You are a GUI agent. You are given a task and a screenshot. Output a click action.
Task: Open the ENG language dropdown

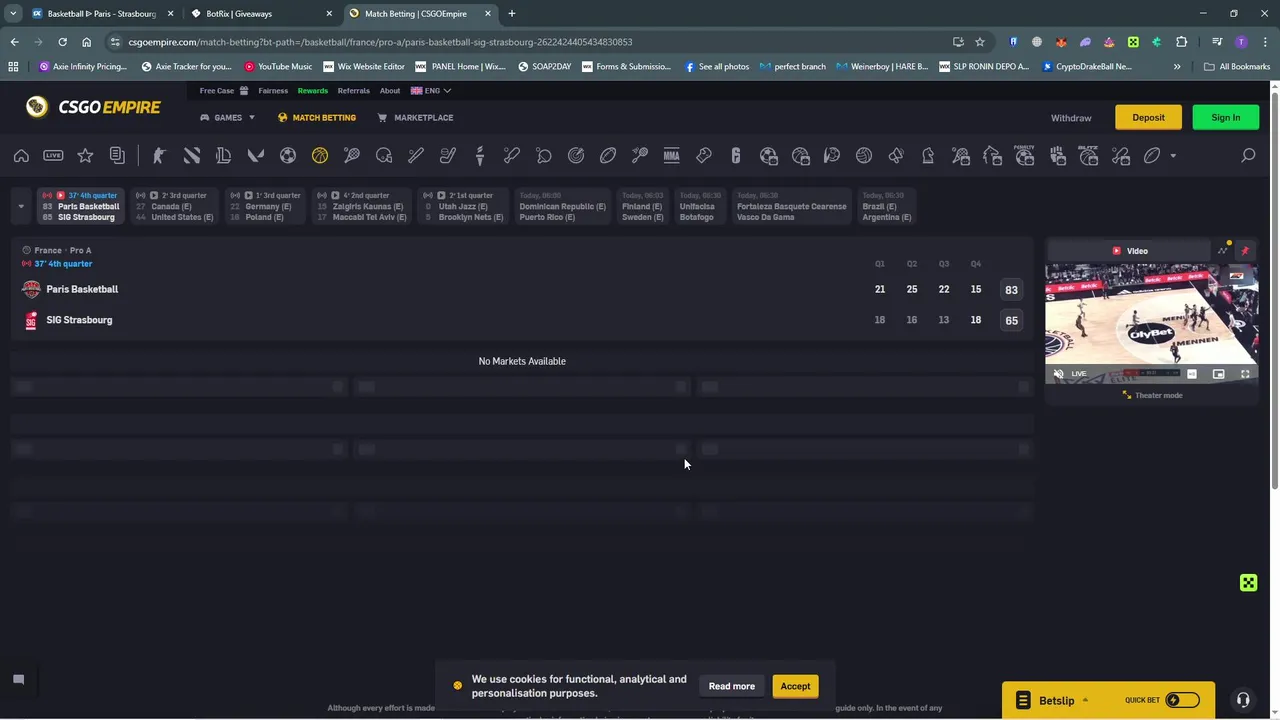[431, 91]
